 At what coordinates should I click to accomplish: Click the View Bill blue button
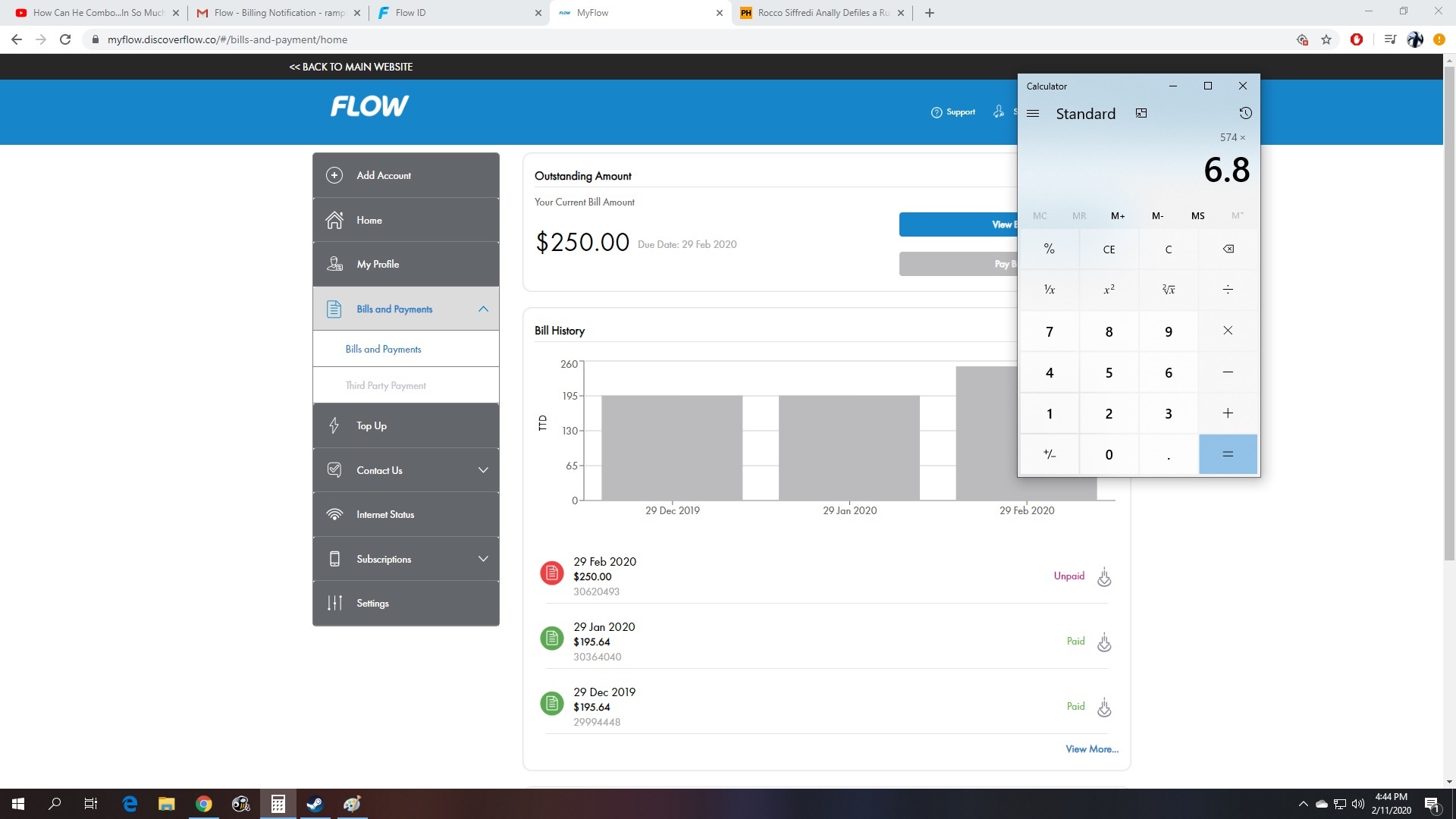click(x=958, y=224)
